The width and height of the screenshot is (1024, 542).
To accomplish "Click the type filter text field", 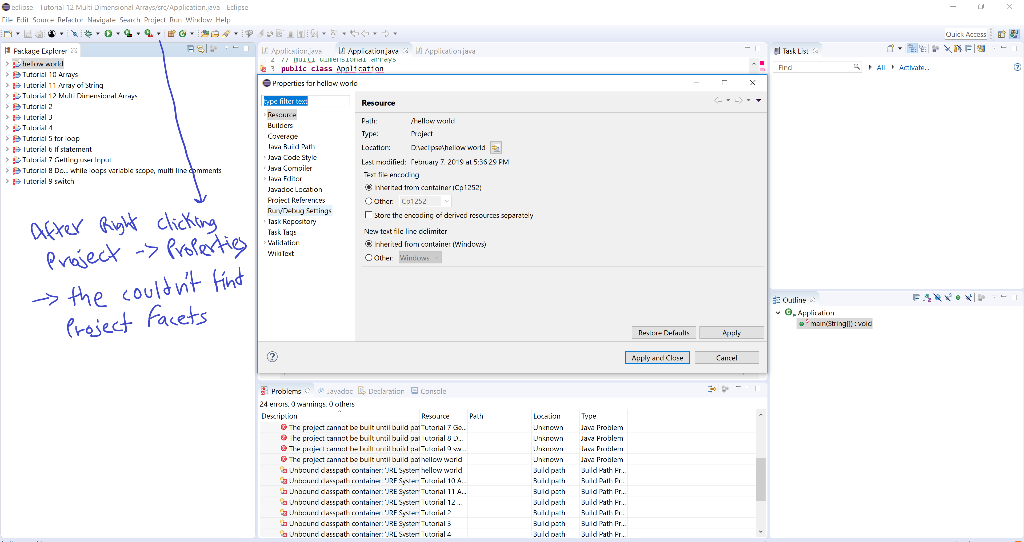I will click(x=306, y=101).
